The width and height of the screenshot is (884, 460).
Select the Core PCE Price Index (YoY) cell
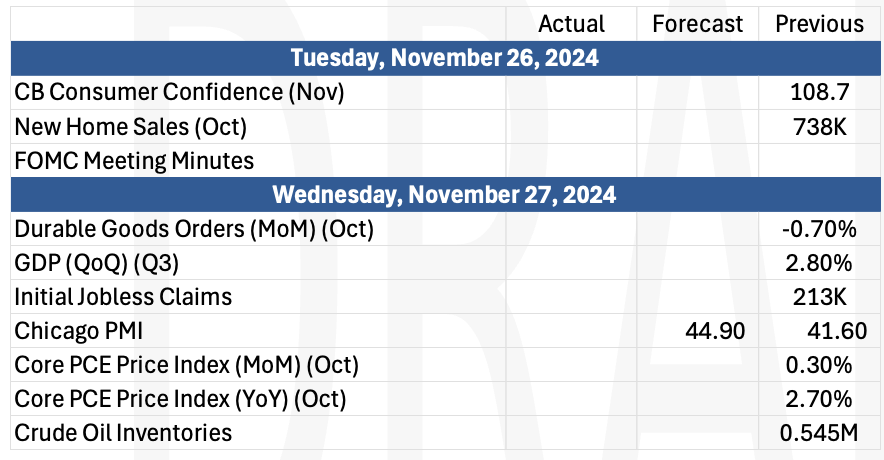258,399
